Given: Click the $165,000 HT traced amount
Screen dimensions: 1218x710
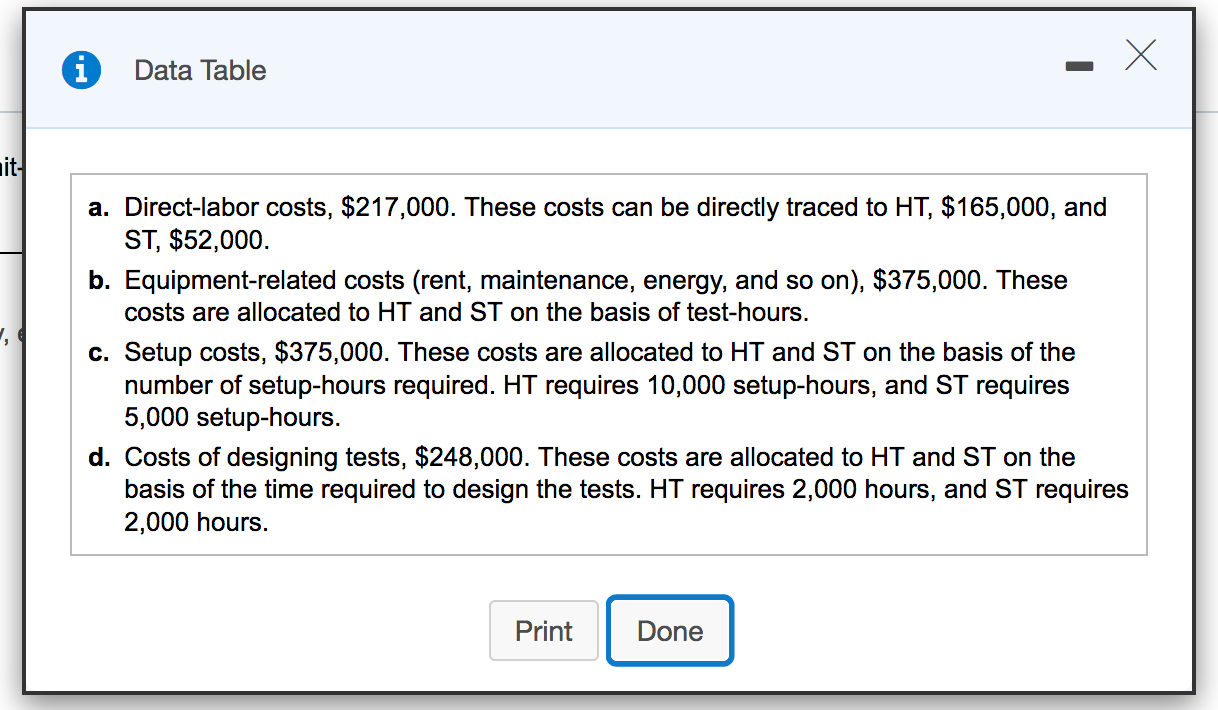Looking at the screenshot, I should [998, 208].
